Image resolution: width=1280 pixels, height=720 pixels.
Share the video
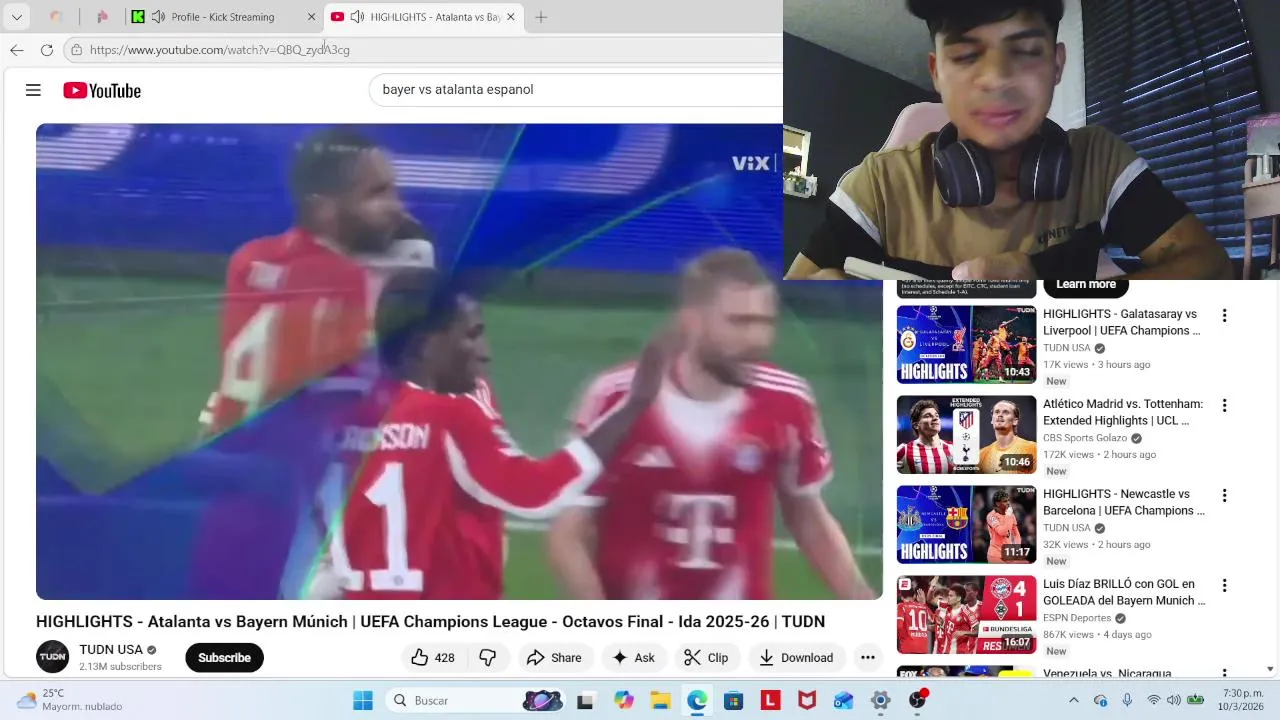click(x=554, y=658)
